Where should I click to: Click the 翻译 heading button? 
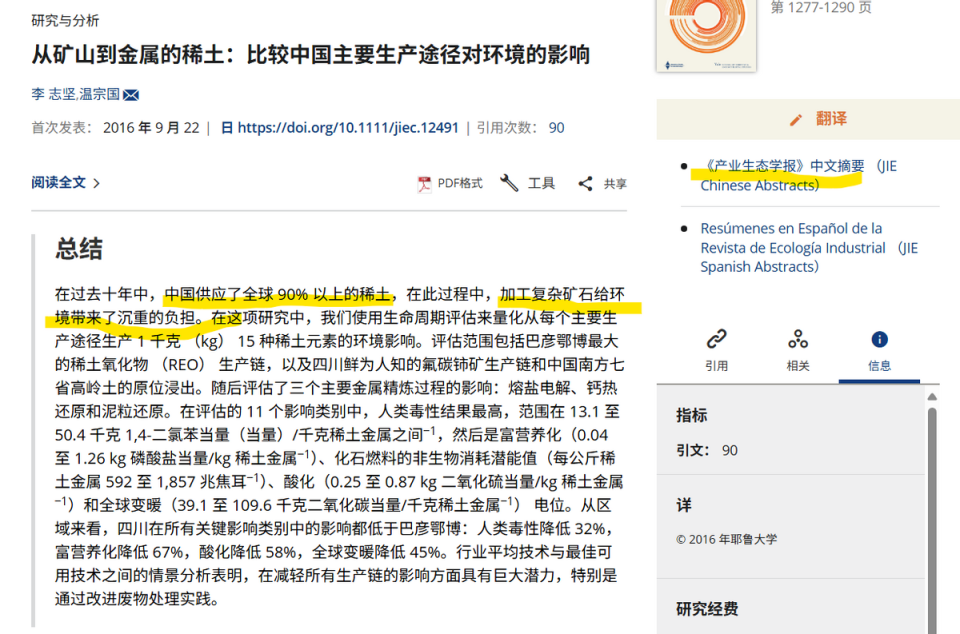[x=831, y=119]
